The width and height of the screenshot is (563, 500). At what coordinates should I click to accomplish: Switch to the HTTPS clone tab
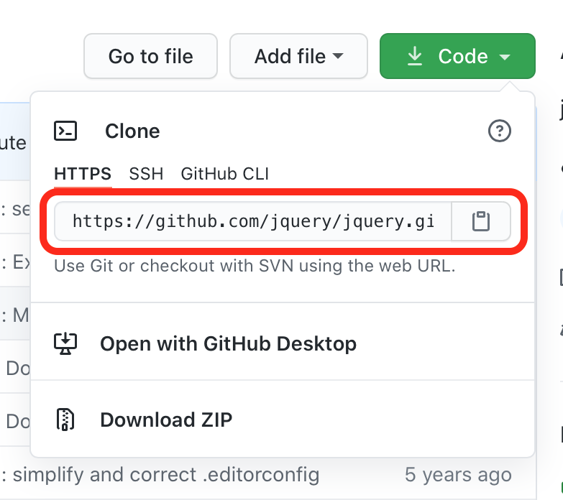click(x=83, y=174)
